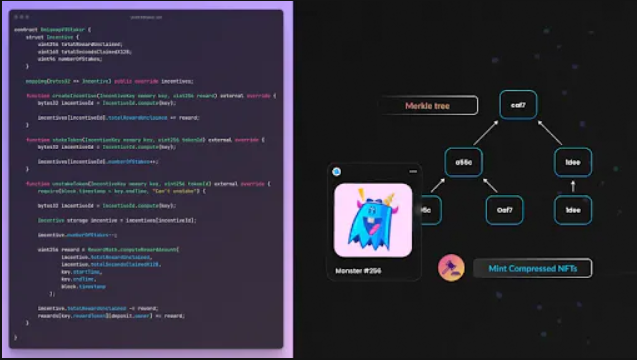Click the arrow from 0af7 leaf to a56c
Image resolution: width=637 pixels, height=360 pixels.
point(490,185)
